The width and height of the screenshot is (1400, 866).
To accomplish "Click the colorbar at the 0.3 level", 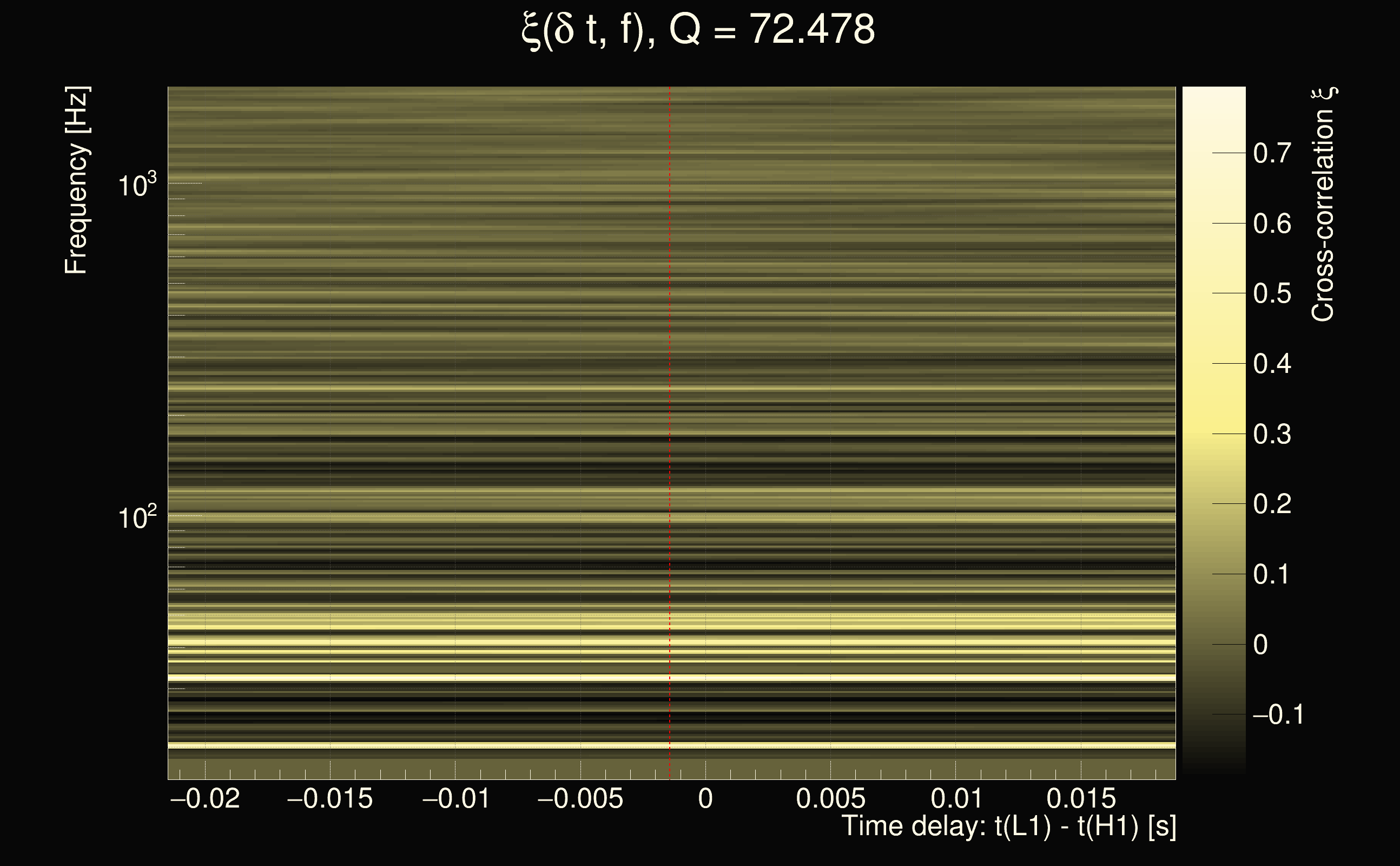I will point(1213,434).
